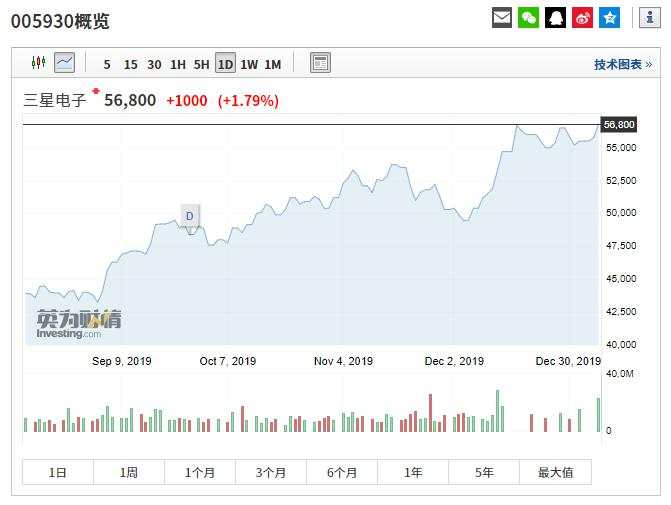This screenshot has width=671, height=505.
Task: Click the black QQ bell share icon
Action: (x=555, y=18)
